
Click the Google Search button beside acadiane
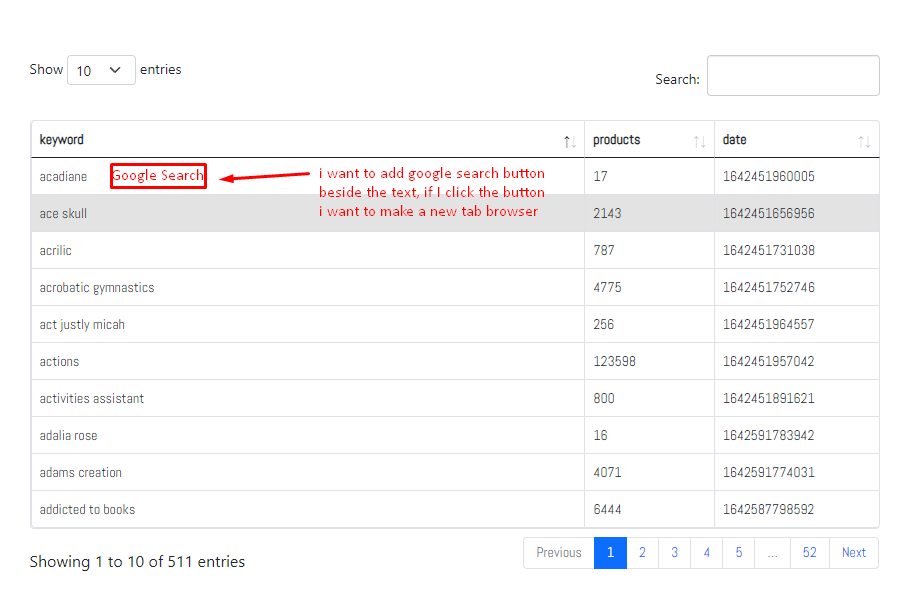158,175
